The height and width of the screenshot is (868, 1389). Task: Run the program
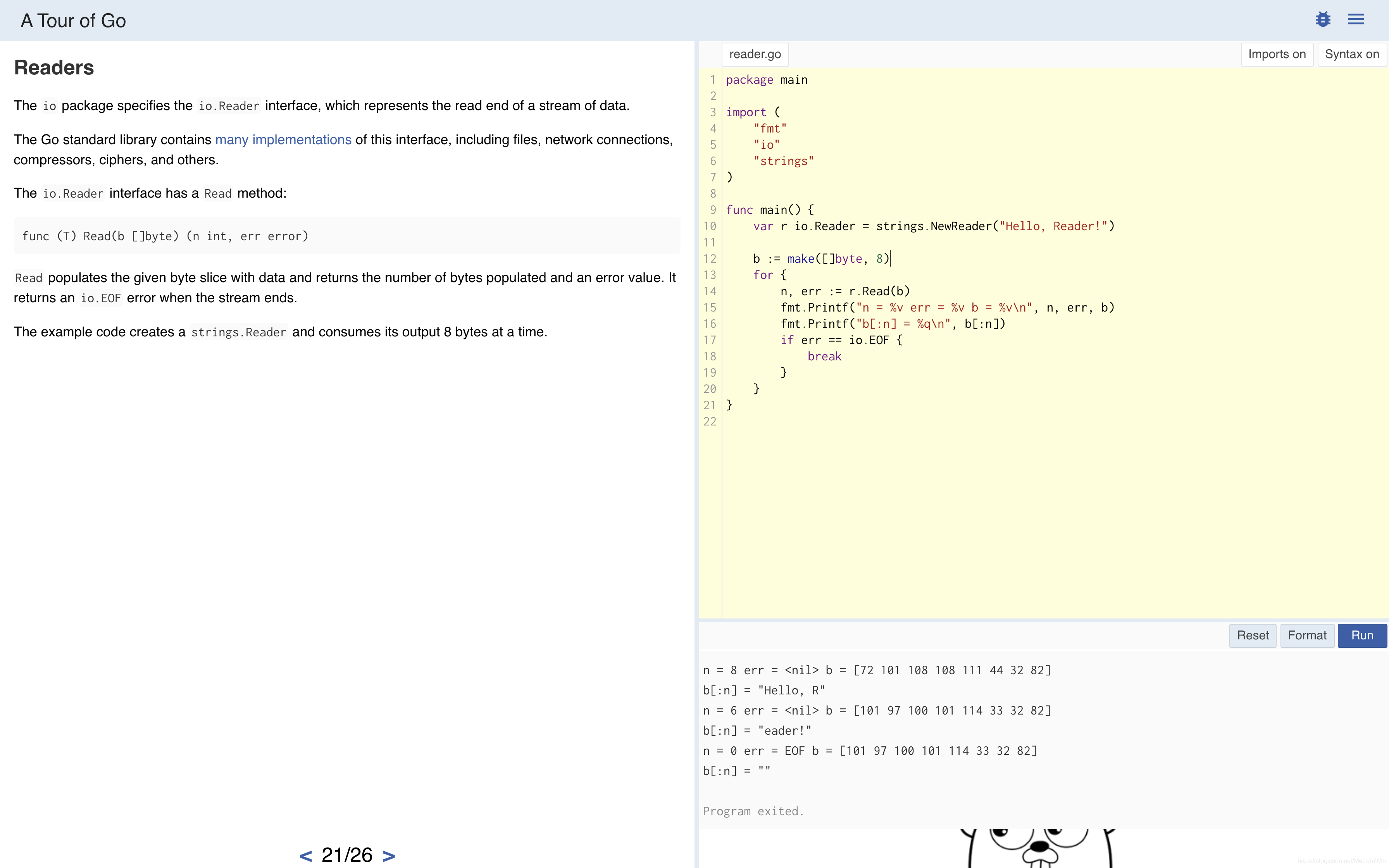coord(1362,635)
